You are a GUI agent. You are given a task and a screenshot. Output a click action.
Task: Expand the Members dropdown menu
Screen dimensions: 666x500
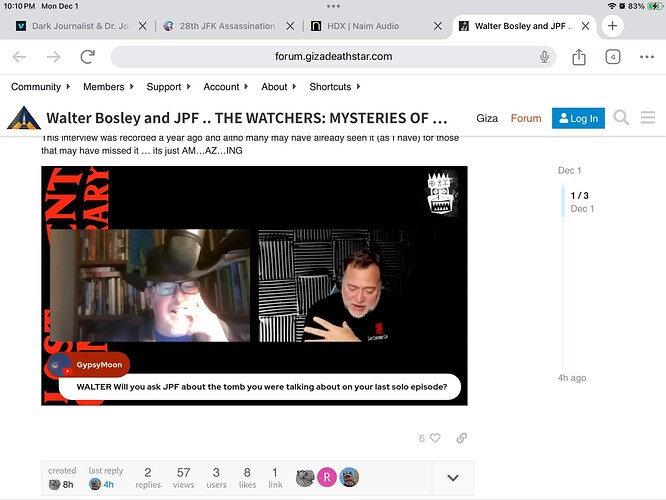[x=107, y=87]
